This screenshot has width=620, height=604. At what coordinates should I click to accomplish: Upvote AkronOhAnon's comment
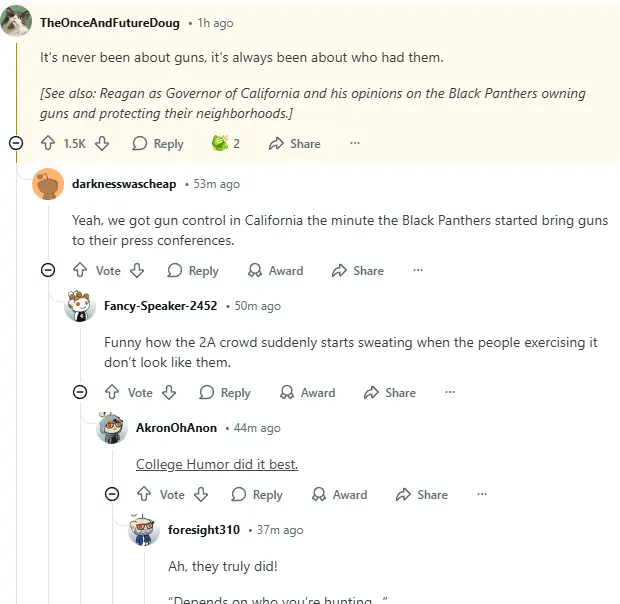pos(144,494)
